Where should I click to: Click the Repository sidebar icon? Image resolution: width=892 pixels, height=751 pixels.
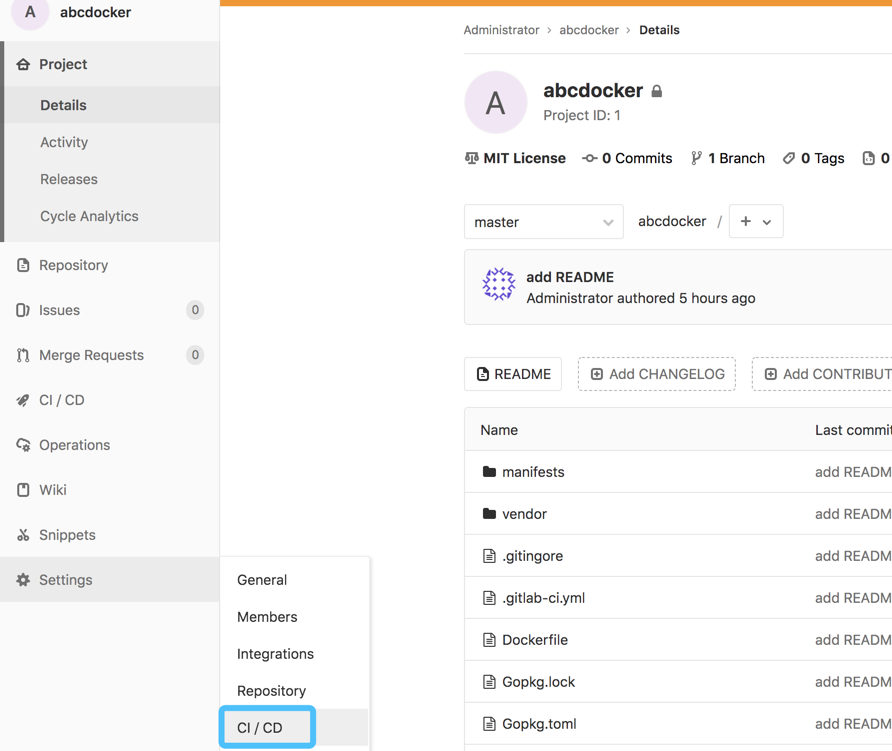coord(23,265)
